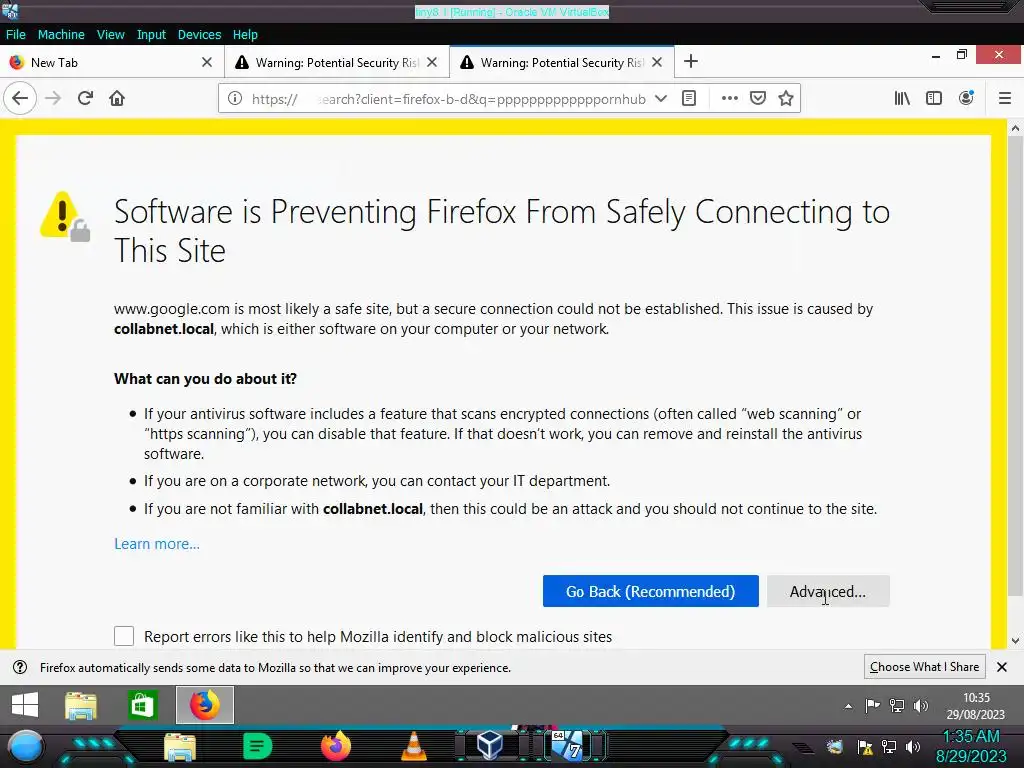The image size is (1024, 768).
Task: Close the New Tab tab
Action: coord(207,62)
